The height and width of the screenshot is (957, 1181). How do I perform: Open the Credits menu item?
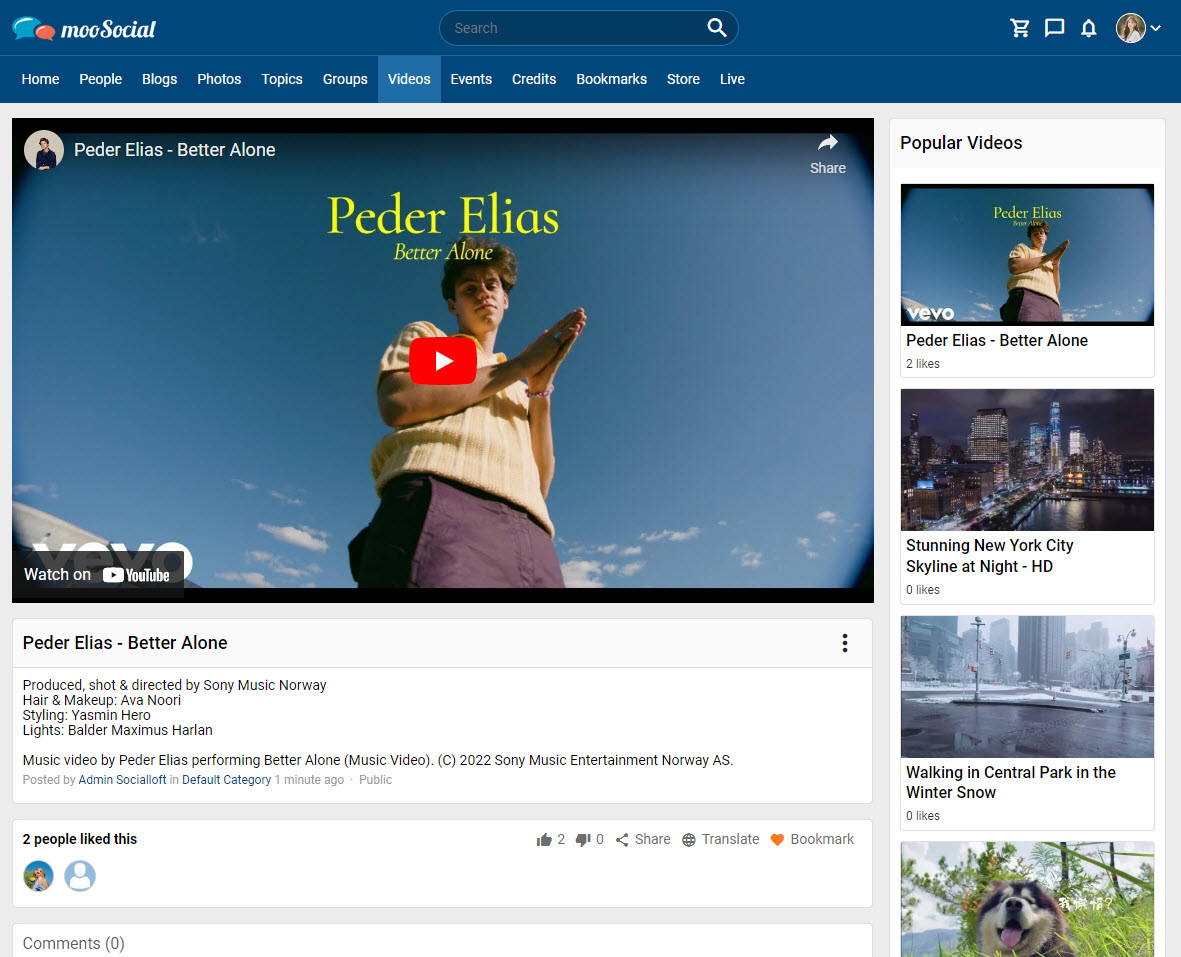534,79
